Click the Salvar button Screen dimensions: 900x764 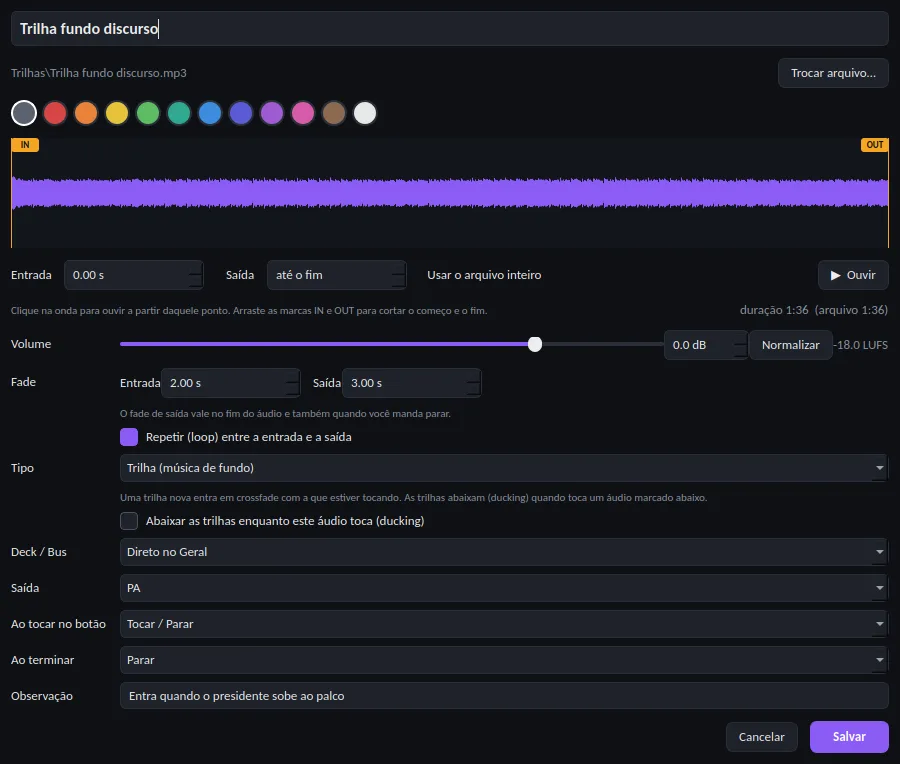point(849,737)
